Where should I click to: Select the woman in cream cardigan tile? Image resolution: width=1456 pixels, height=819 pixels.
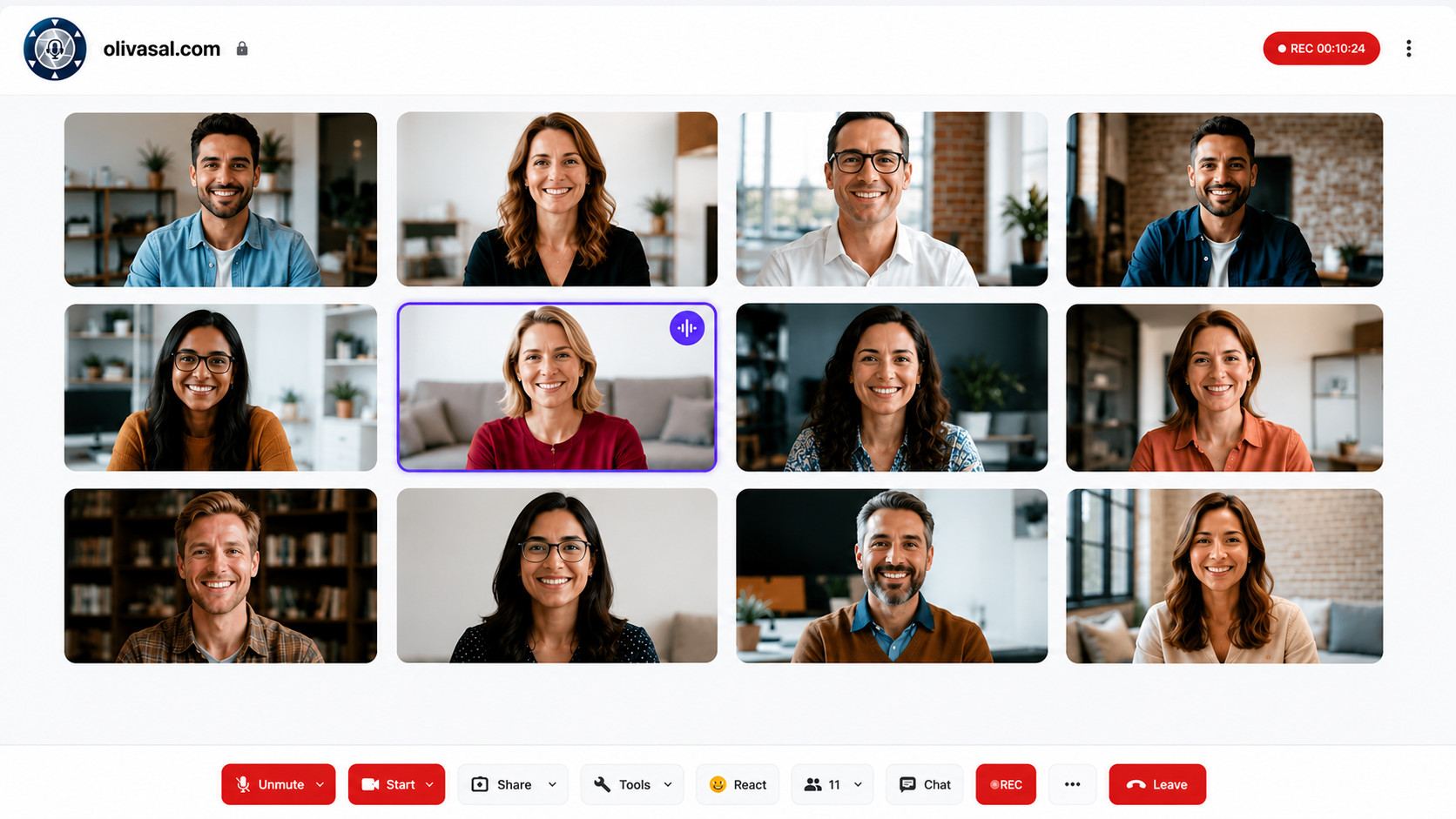point(1224,575)
